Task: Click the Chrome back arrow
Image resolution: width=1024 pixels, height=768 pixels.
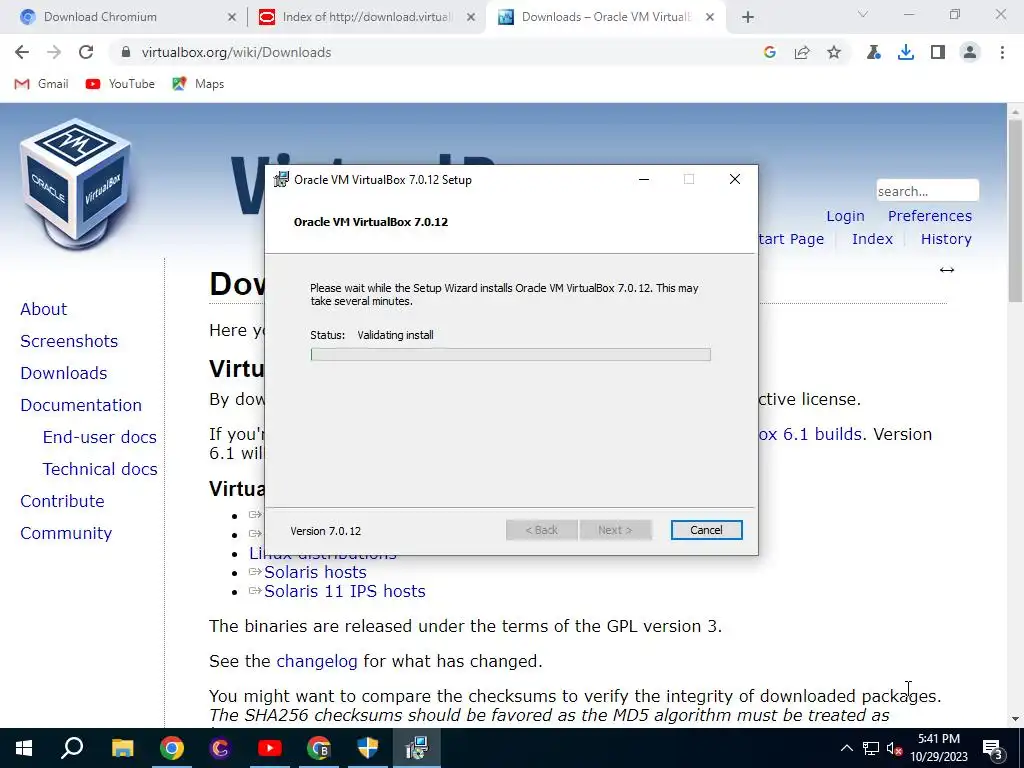Action: [22, 52]
